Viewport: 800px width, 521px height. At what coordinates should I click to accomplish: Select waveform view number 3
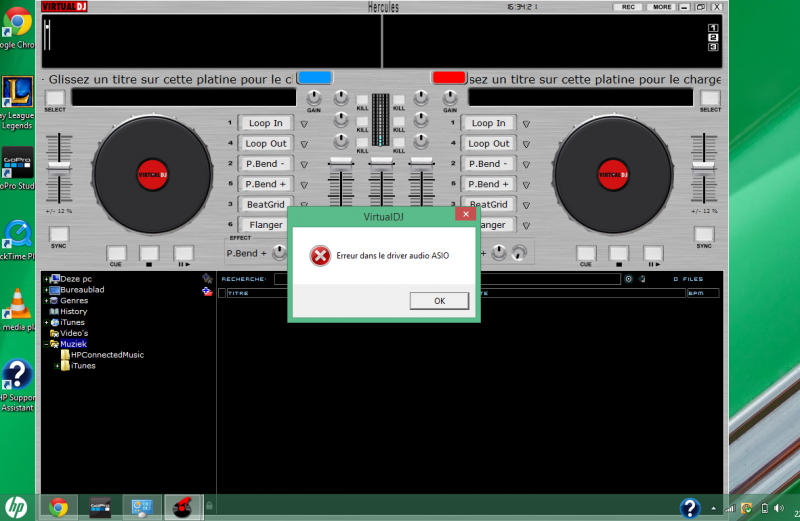click(x=713, y=47)
